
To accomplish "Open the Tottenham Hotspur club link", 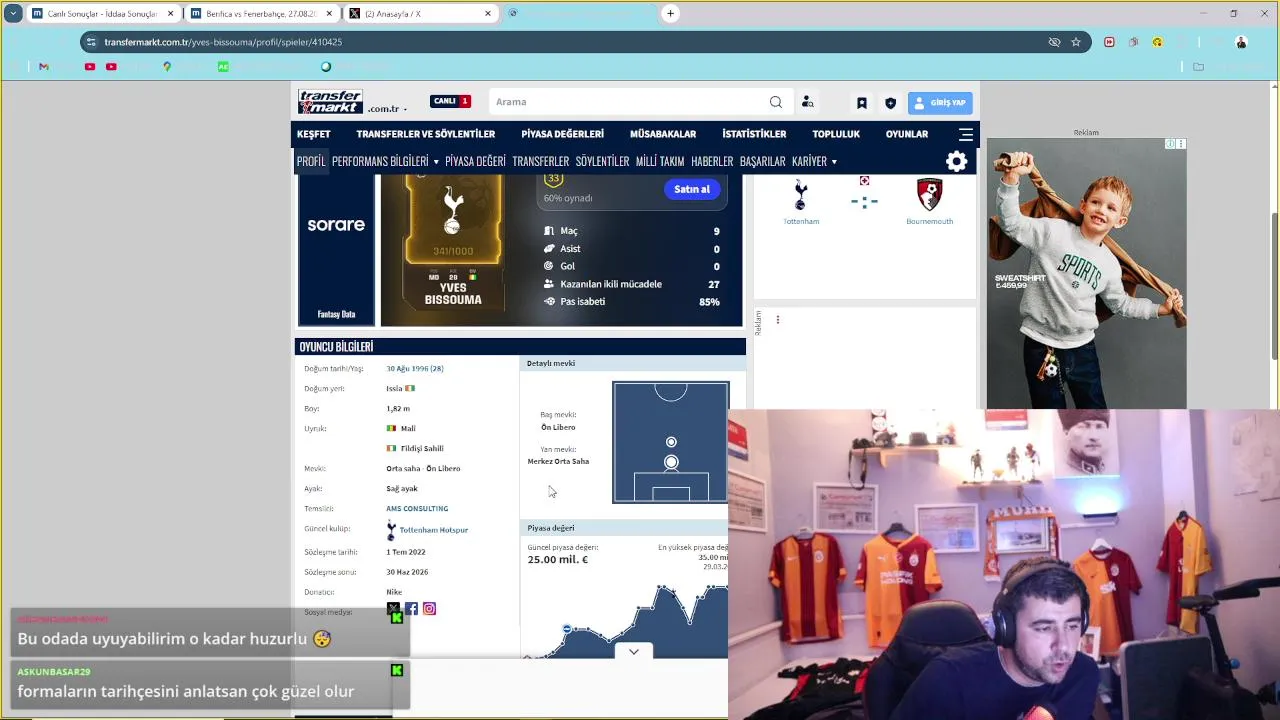I will [x=434, y=530].
